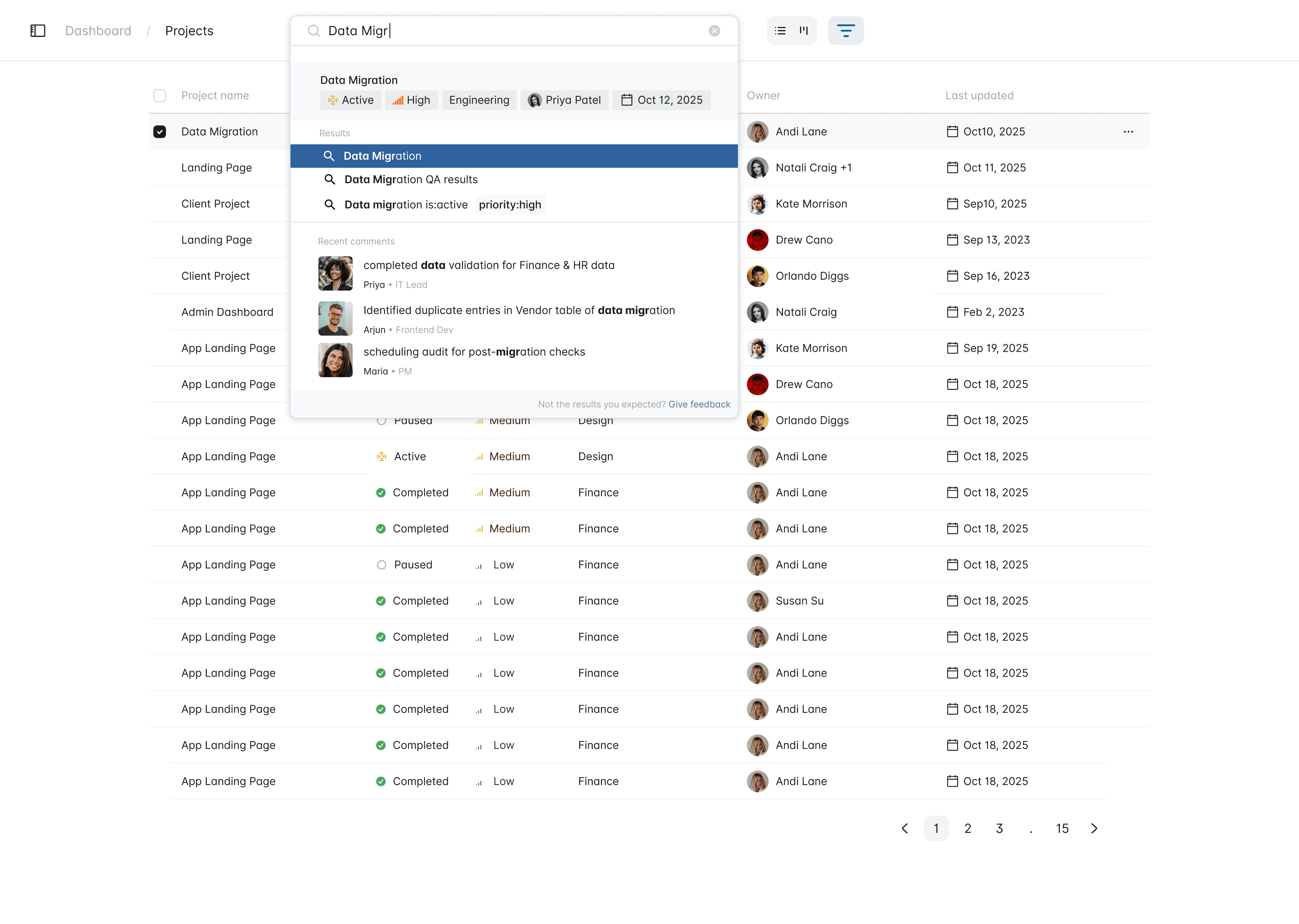Clear the search field with X icon
This screenshot has height=924, width=1299.
click(714, 31)
